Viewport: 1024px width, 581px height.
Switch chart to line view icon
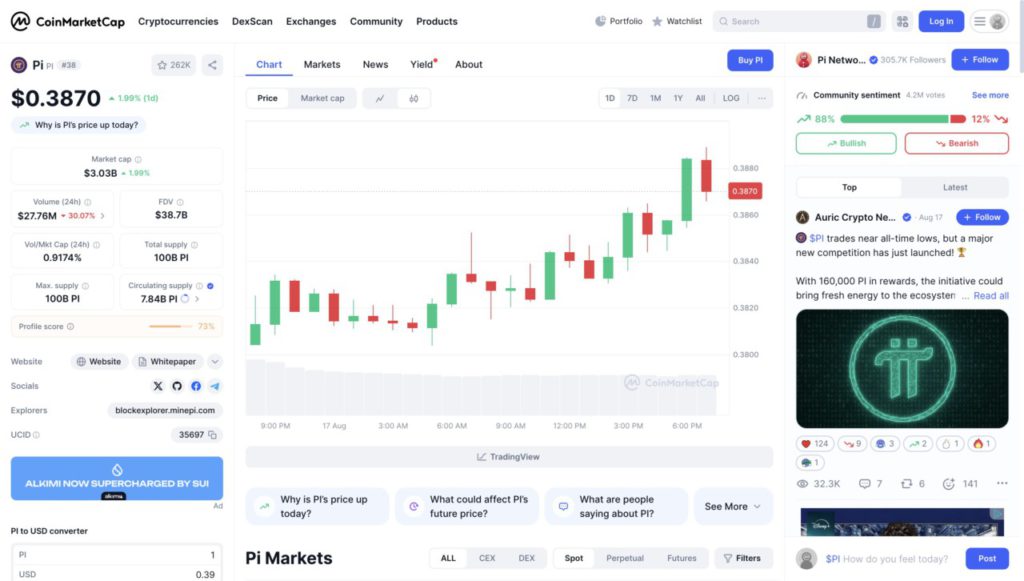pos(380,98)
